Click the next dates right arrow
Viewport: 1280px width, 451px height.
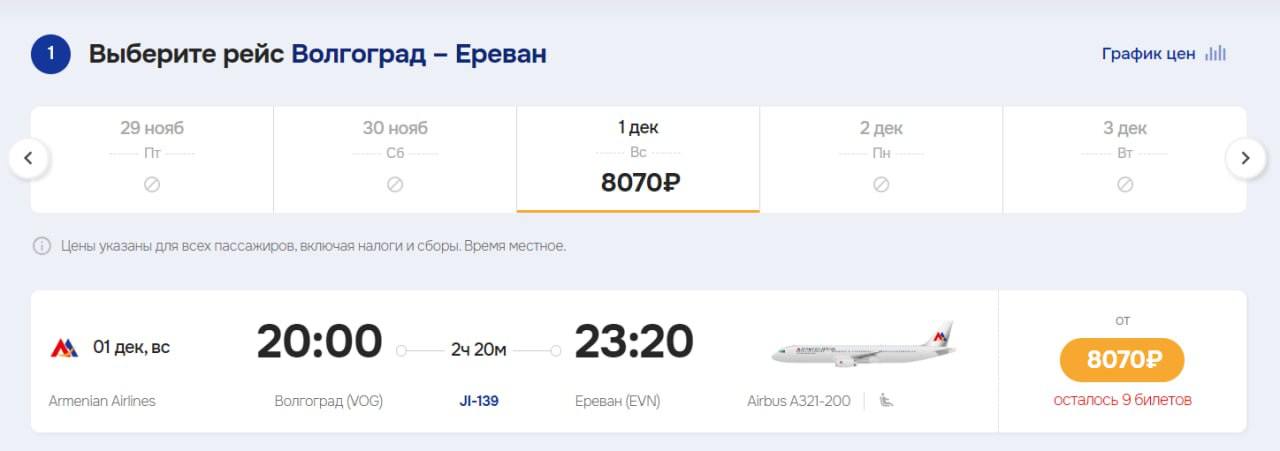click(x=1245, y=158)
